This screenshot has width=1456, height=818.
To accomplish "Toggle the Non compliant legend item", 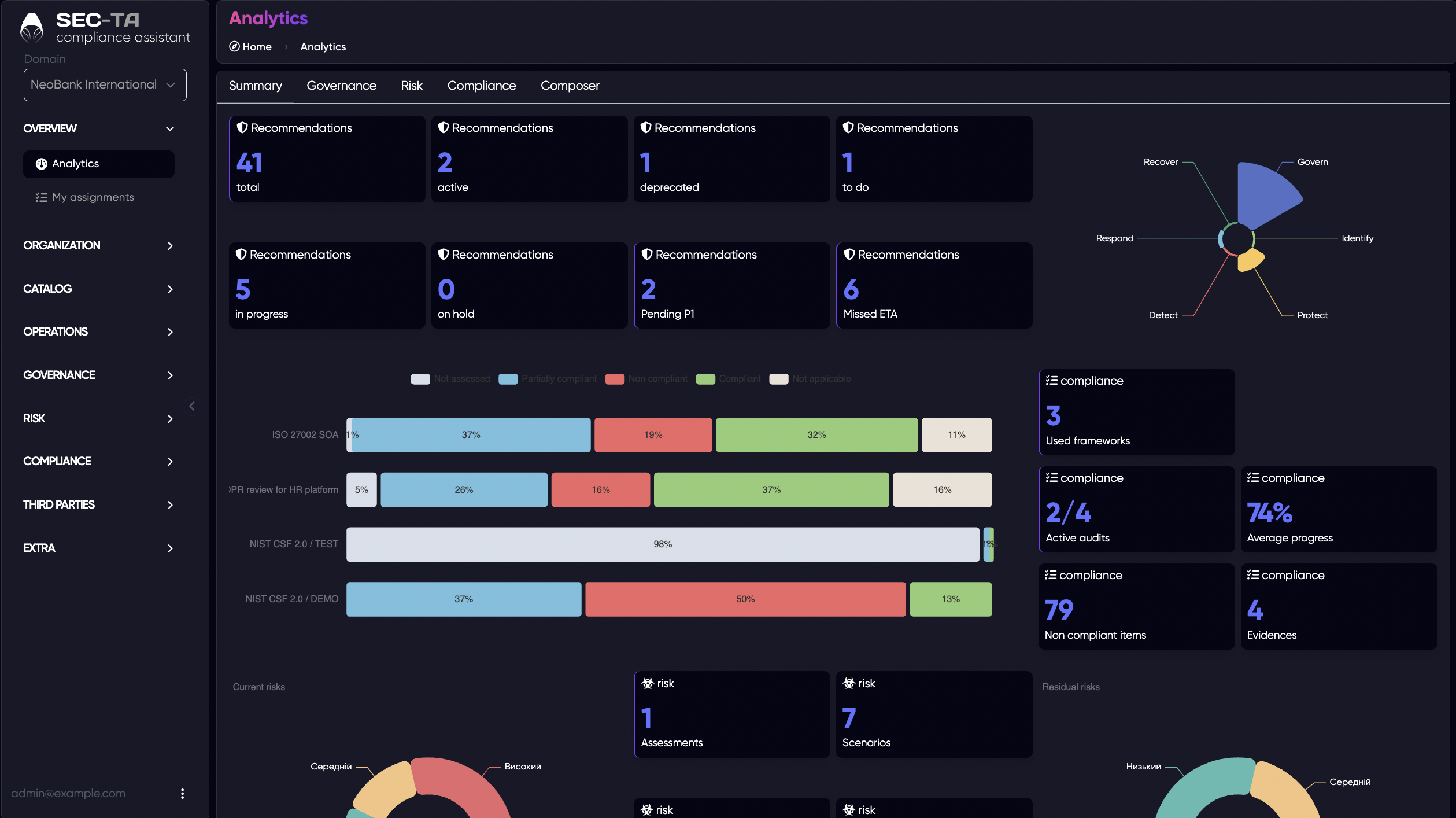I will pyautogui.click(x=646, y=379).
